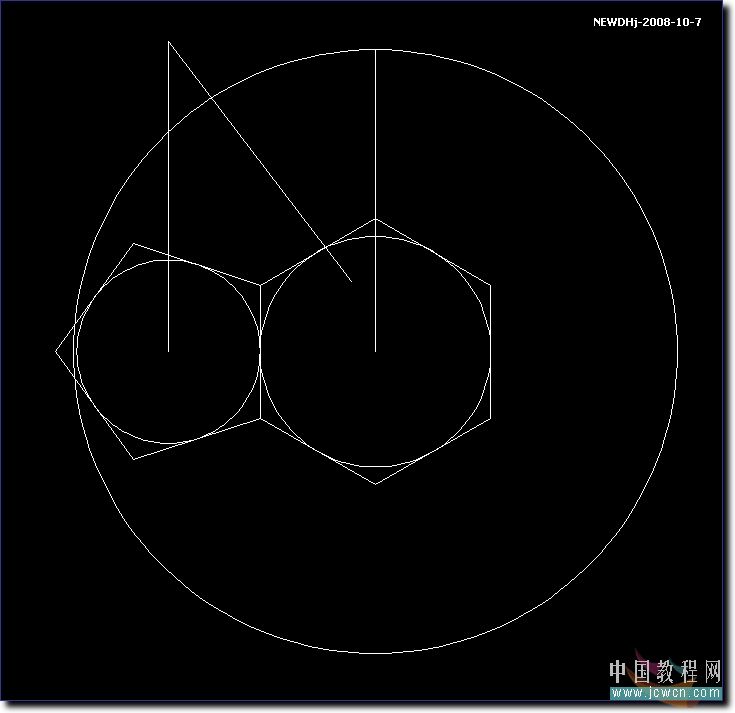Select the top vertex of the hexagon
Viewport: 735px width, 713px height.
pyautogui.click(x=376, y=219)
